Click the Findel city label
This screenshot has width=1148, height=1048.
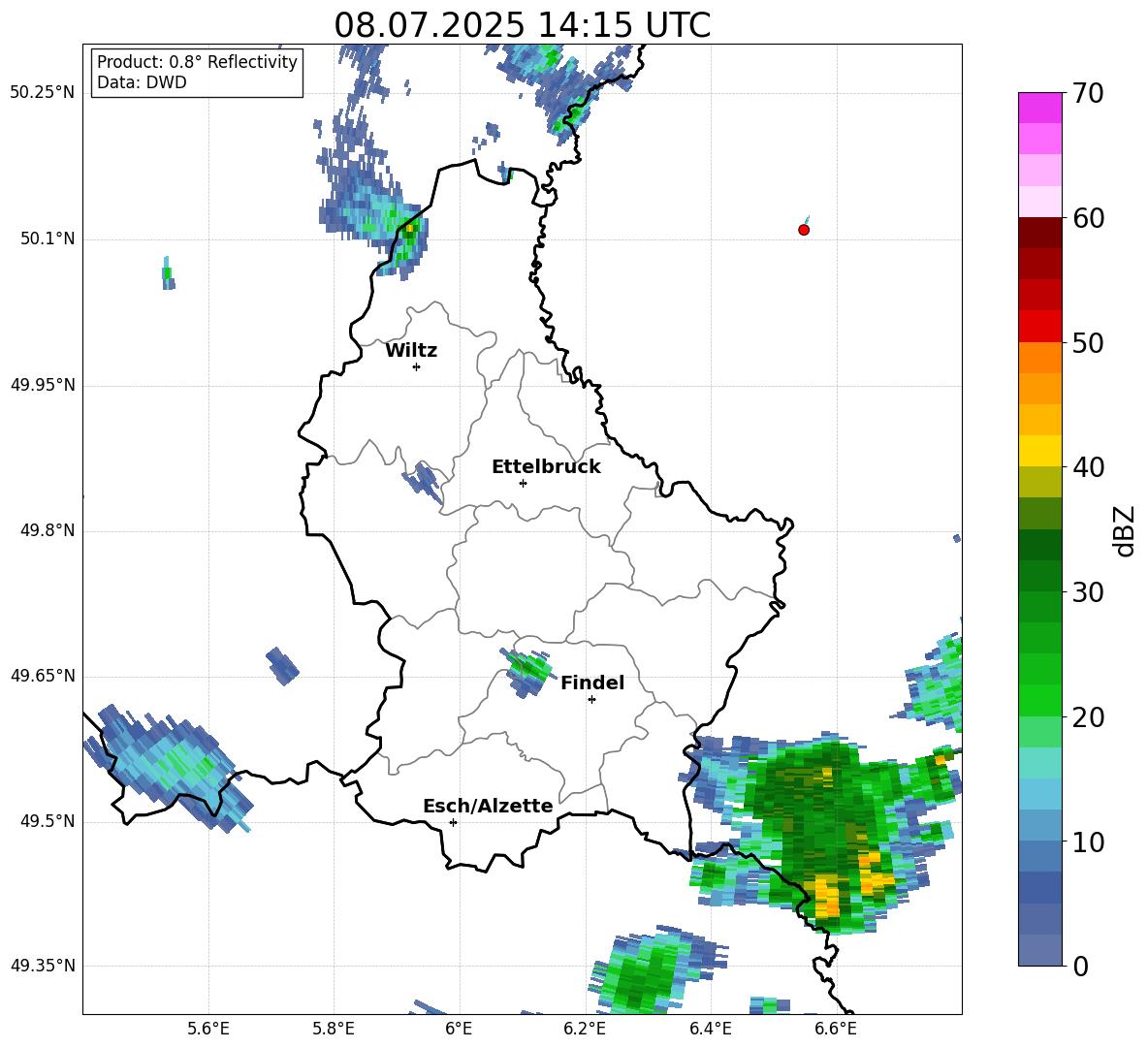592,683
